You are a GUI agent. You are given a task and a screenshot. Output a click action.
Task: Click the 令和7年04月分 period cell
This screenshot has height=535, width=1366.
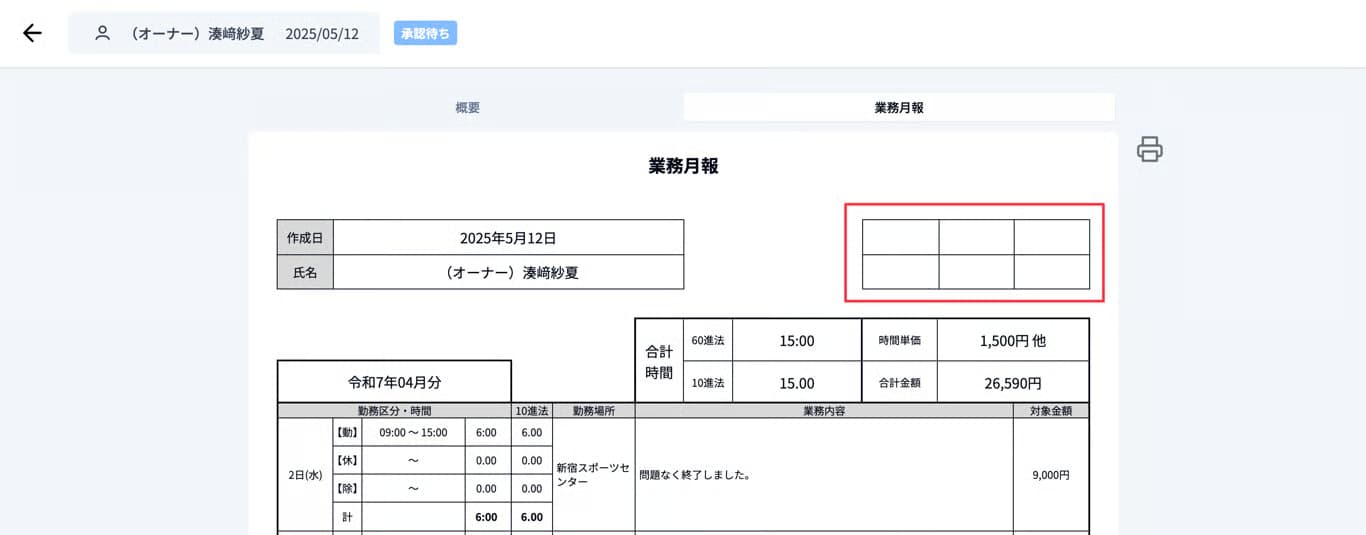(x=394, y=382)
